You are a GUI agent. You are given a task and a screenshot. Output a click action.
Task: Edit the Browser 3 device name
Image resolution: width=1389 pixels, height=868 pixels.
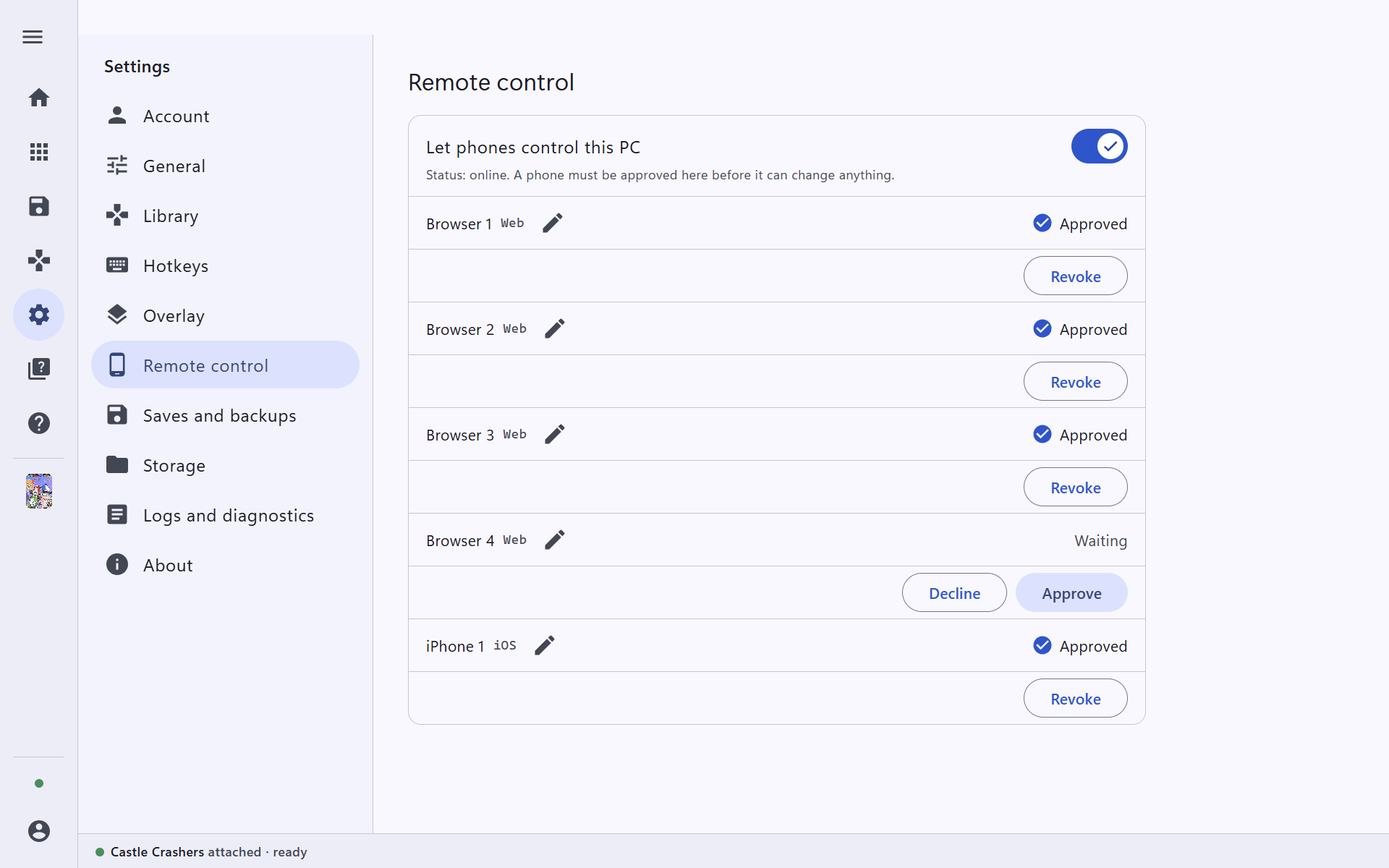coord(555,435)
